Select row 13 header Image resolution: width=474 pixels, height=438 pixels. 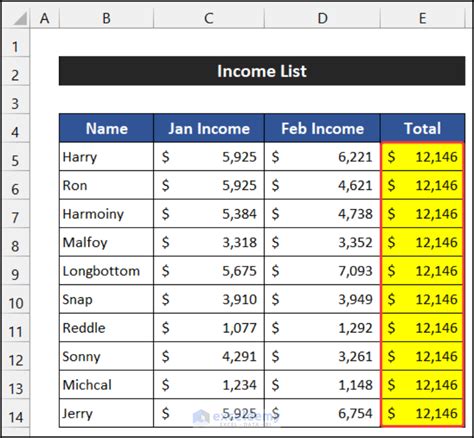pyautogui.click(x=15, y=385)
